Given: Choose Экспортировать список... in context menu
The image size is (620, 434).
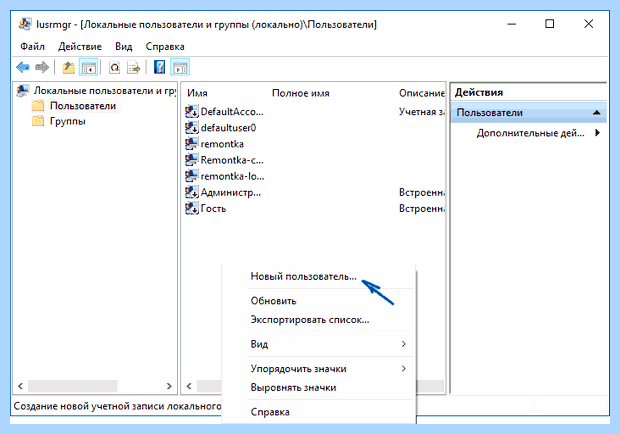Looking at the screenshot, I should pyautogui.click(x=310, y=320).
